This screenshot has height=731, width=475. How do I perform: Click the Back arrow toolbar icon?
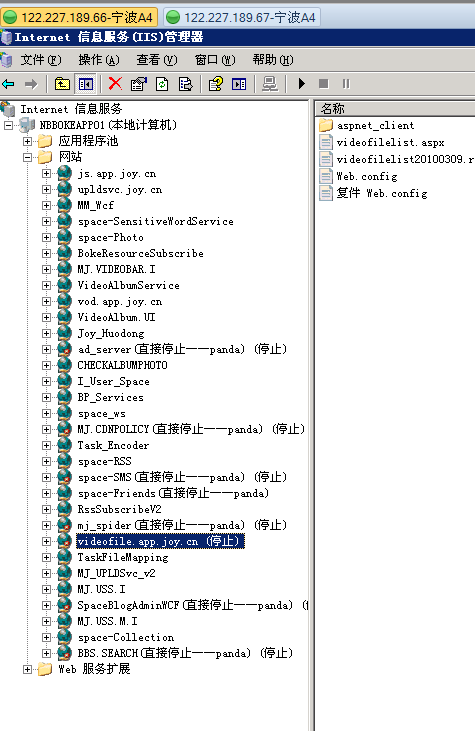[x=8, y=84]
